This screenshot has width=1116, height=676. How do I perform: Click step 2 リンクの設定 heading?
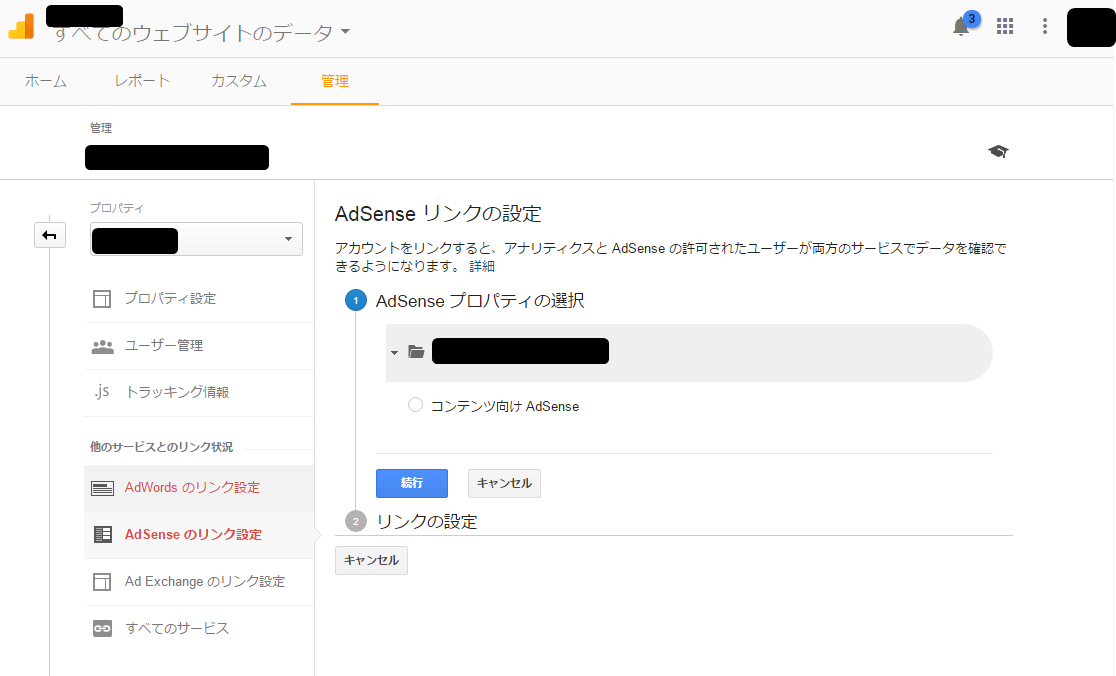(426, 522)
